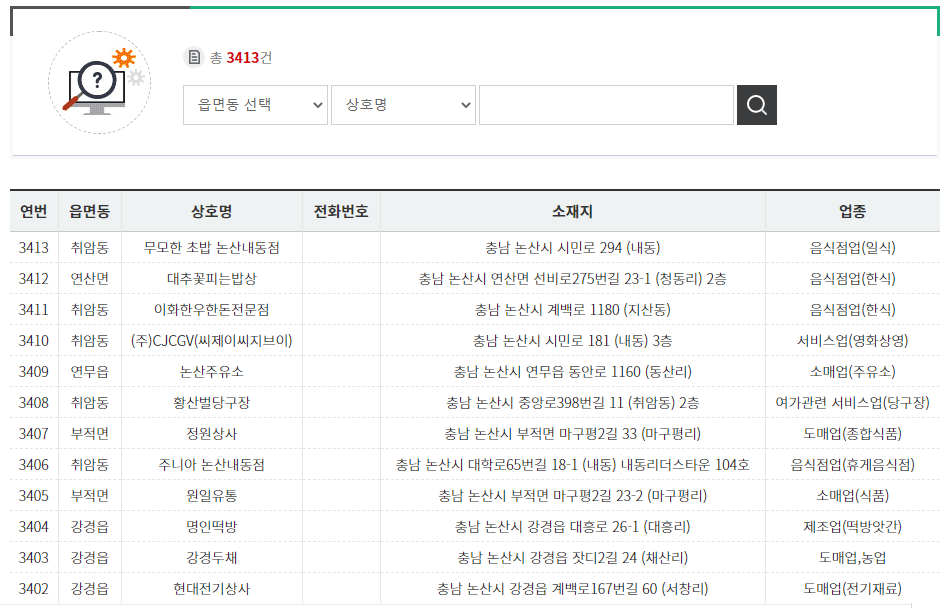Click row number 3408
Screen dimensions: 949x608
click(x=34, y=403)
